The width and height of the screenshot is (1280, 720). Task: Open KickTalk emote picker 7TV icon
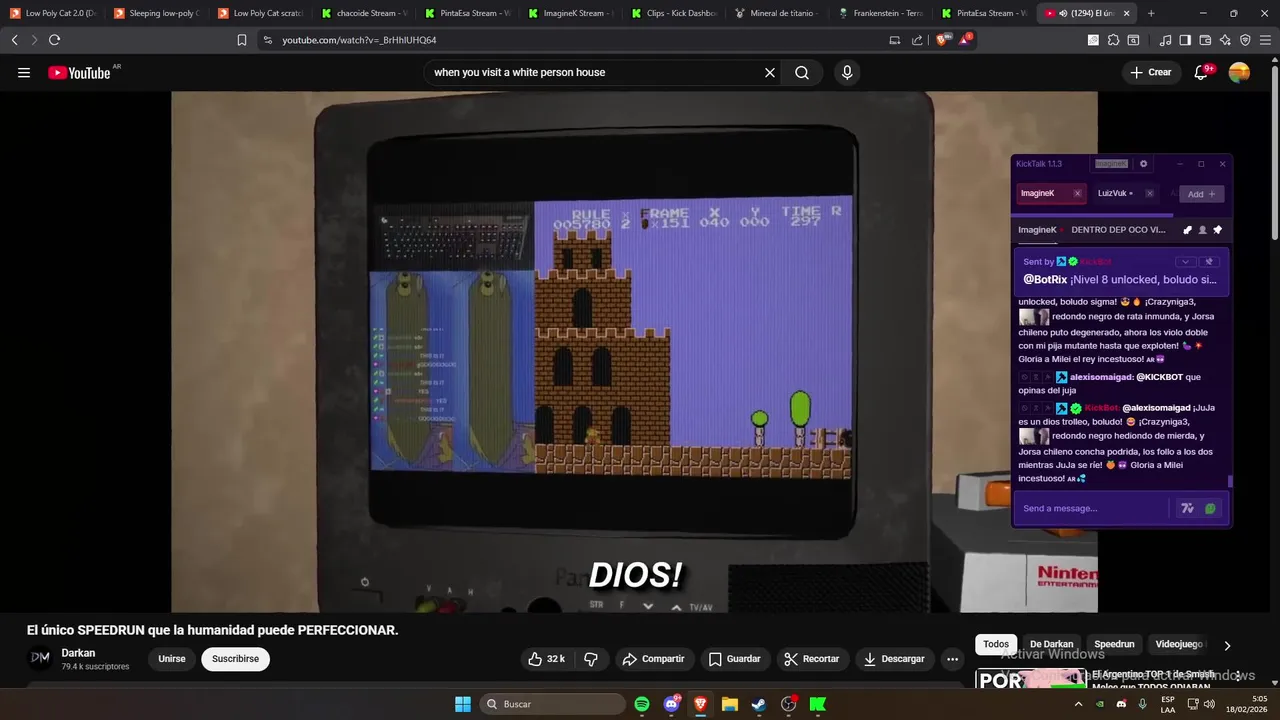click(x=1187, y=508)
